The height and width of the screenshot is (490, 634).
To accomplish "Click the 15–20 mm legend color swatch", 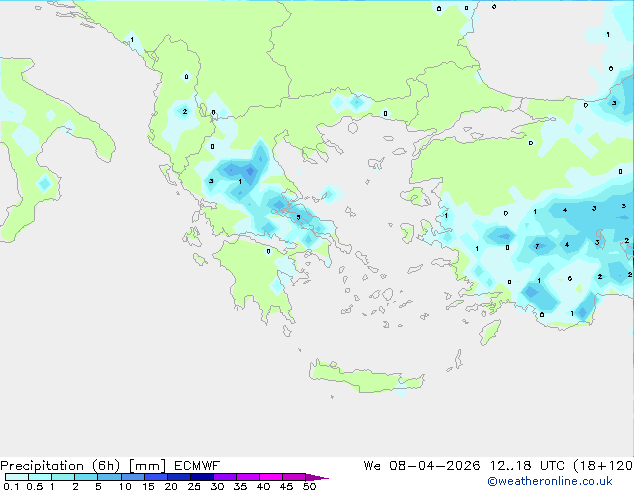I will [x=156, y=477].
